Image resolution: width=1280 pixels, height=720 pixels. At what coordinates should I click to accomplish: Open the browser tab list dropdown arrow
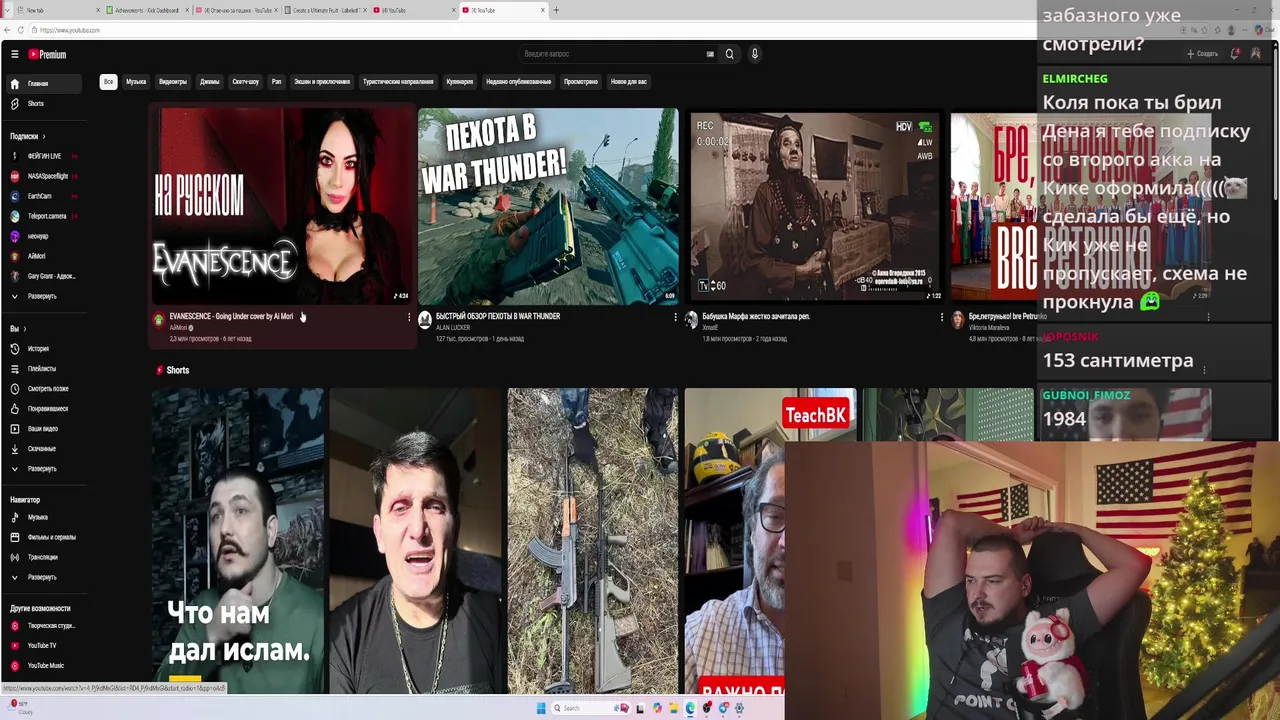(x=8, y=10)
